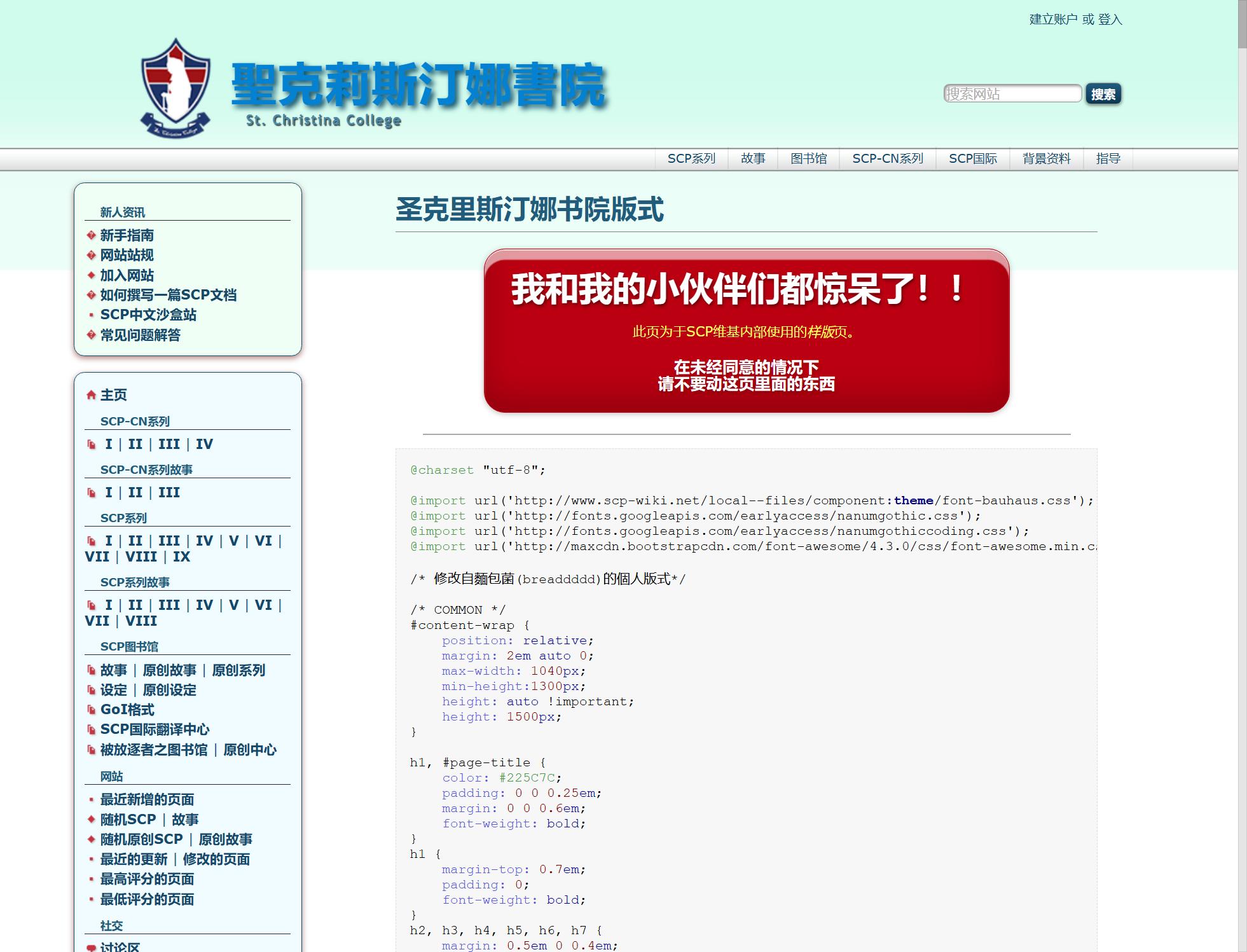Click the 建立账户 create account link
The height and width of the screenshot is (952, 1247).
click(1053, 20)
